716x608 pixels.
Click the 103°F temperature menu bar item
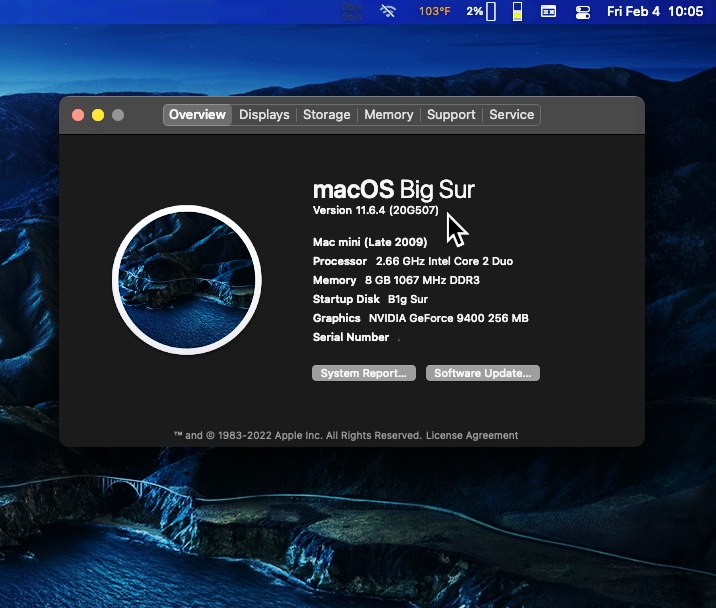point(434,11)
